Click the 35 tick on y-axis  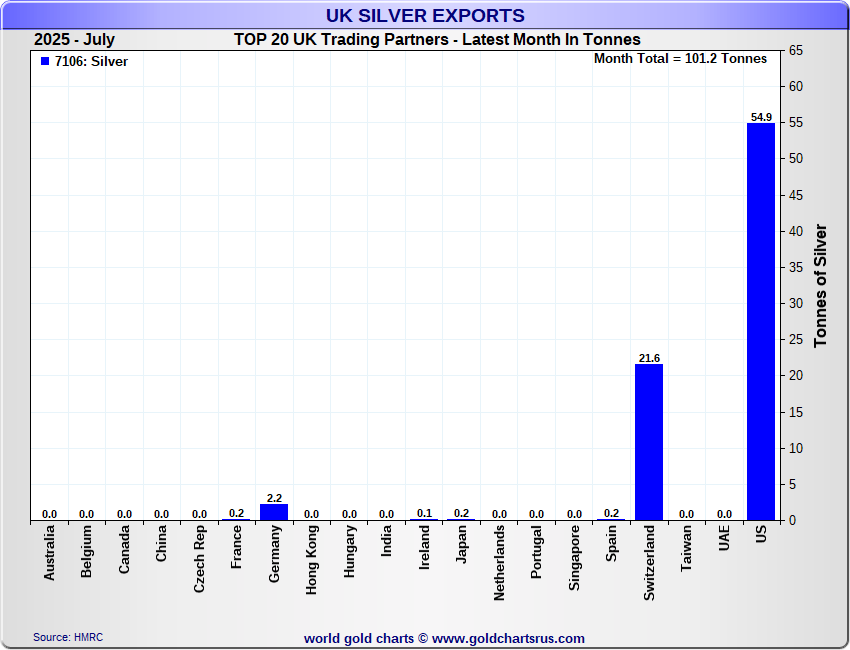click(796, 267)
